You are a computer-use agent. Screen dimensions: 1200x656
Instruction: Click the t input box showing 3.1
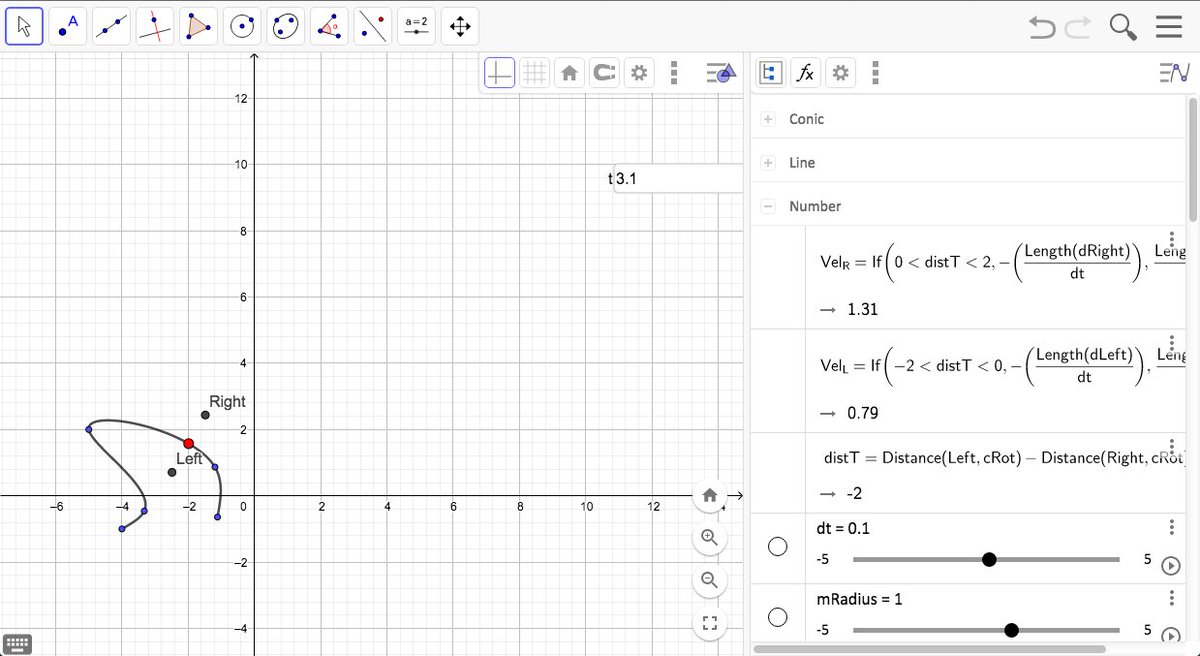point(679,179)
